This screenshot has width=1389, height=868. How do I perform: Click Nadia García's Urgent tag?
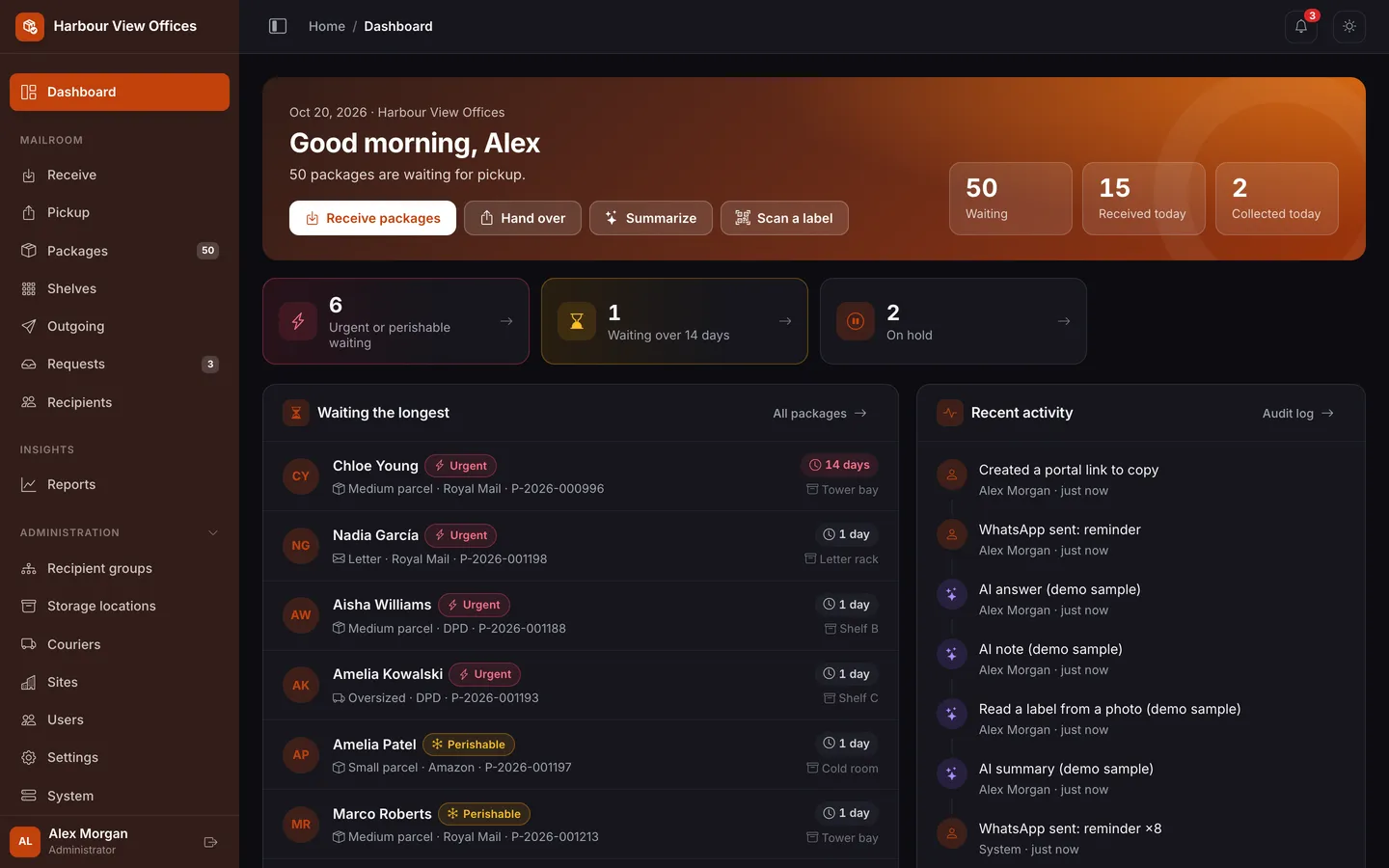460,535
